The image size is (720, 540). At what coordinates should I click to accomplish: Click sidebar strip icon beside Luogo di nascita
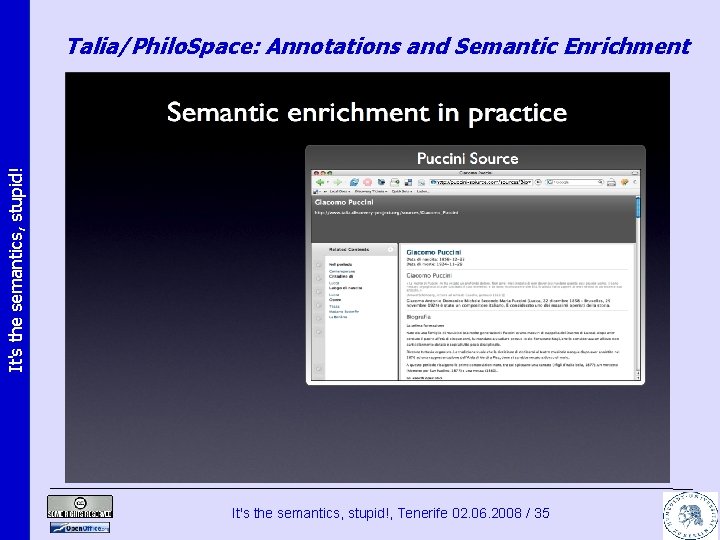click(318, 292)
